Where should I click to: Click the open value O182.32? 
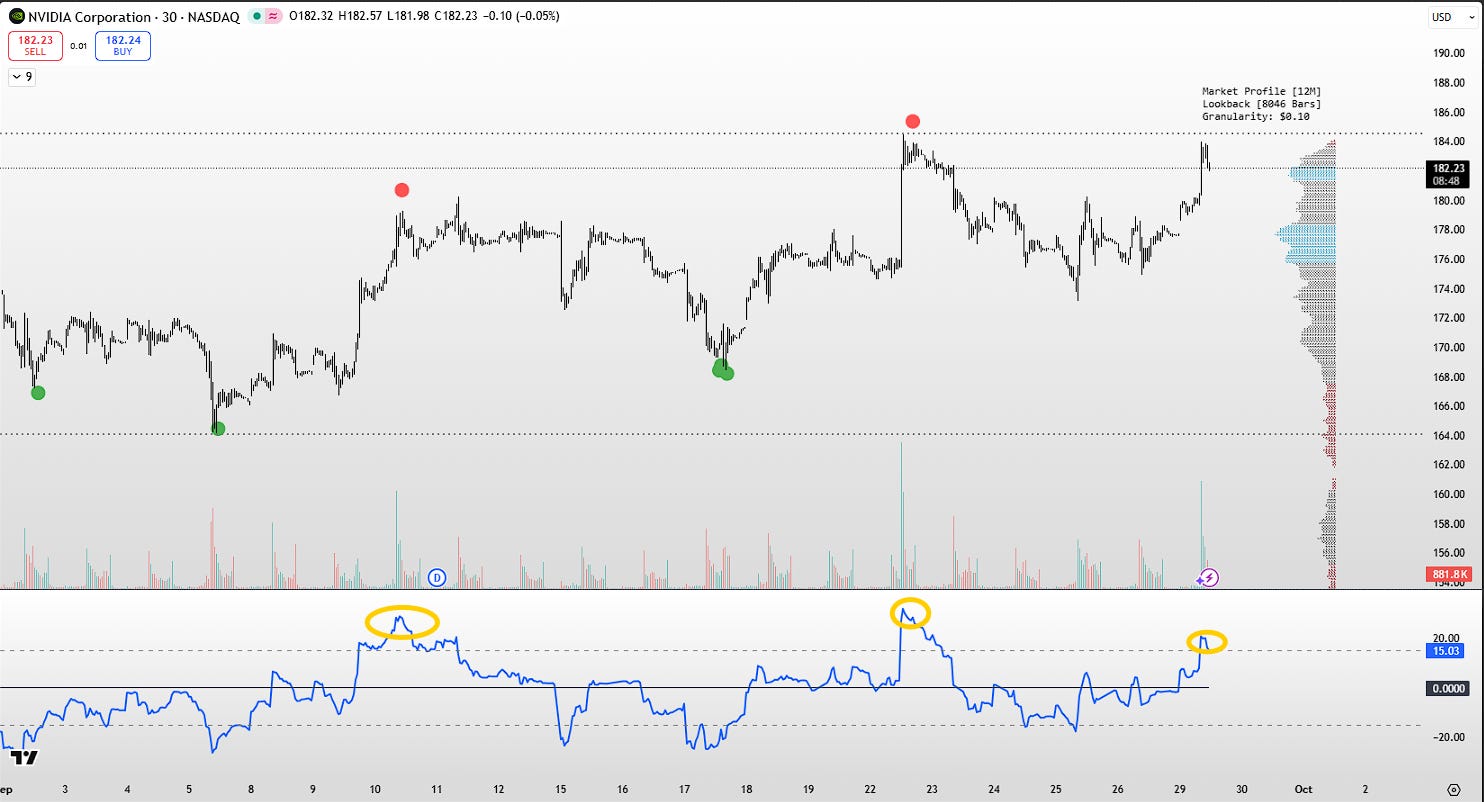coord(309,17)
